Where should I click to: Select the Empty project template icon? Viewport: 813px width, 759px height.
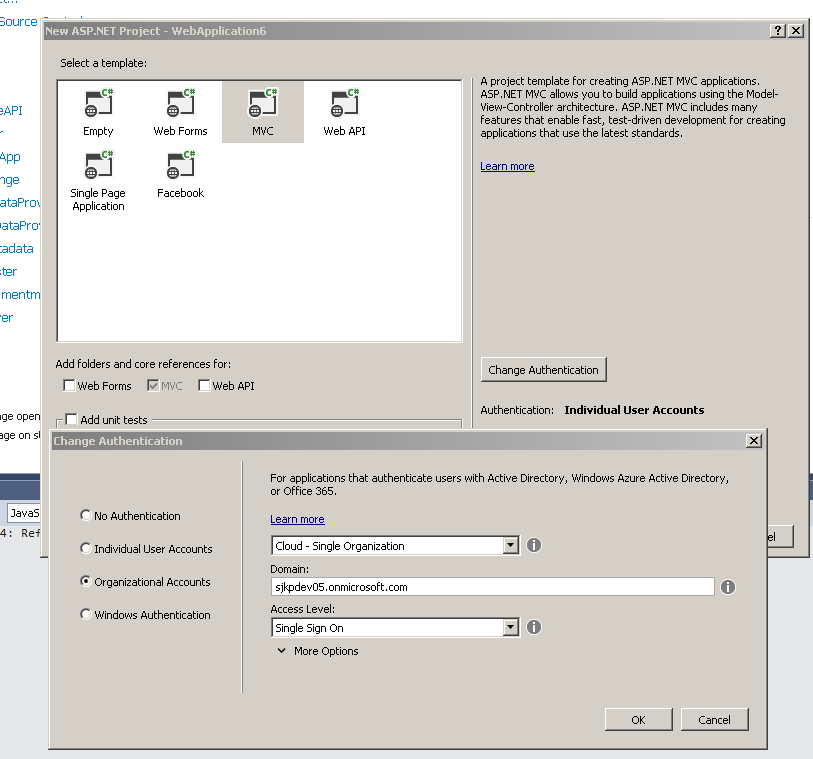(98, 104)
